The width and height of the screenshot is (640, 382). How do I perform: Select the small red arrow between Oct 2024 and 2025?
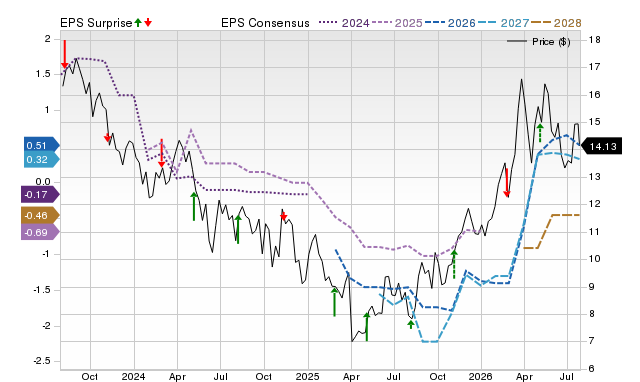coord(283,215)
